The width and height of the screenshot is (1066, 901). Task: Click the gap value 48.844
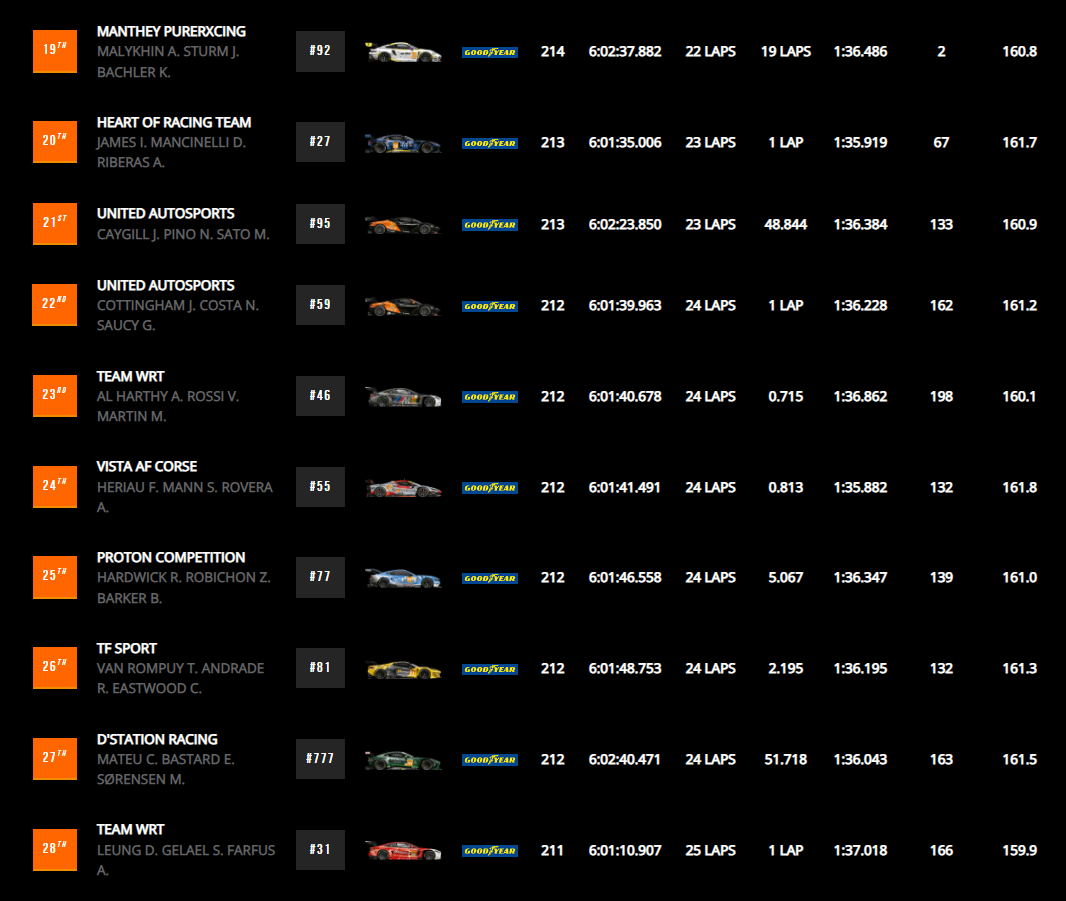tap(785, 224)
